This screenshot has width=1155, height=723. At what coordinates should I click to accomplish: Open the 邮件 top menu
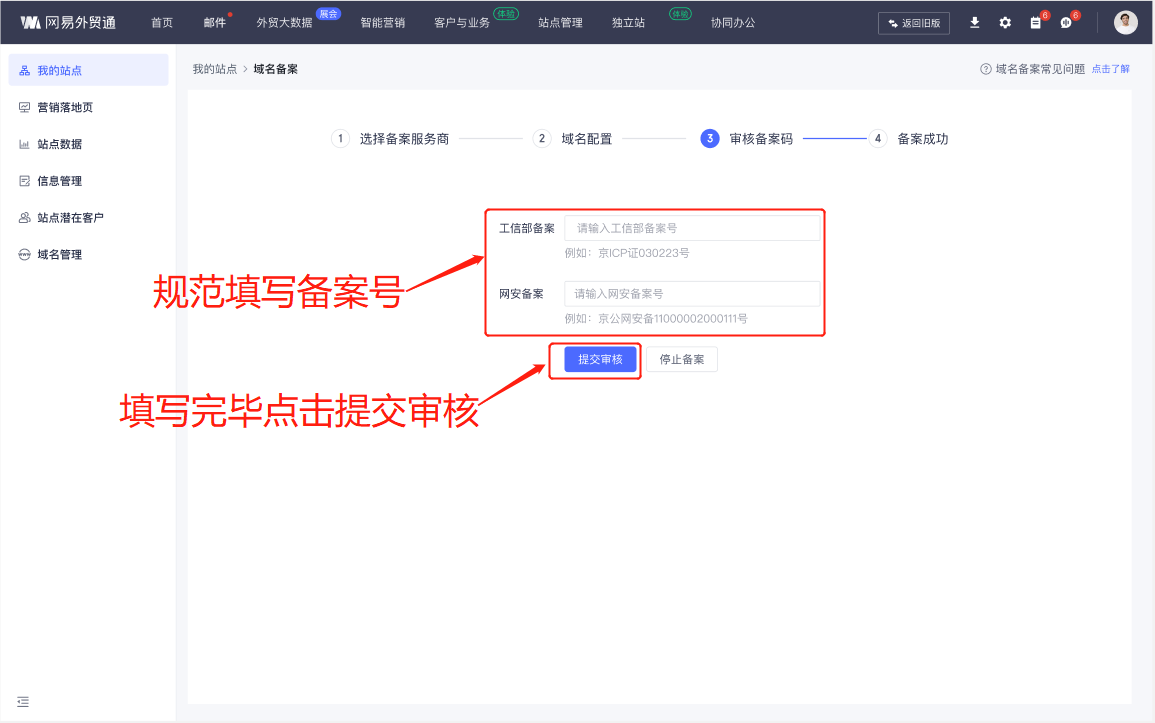coord(214,22)
